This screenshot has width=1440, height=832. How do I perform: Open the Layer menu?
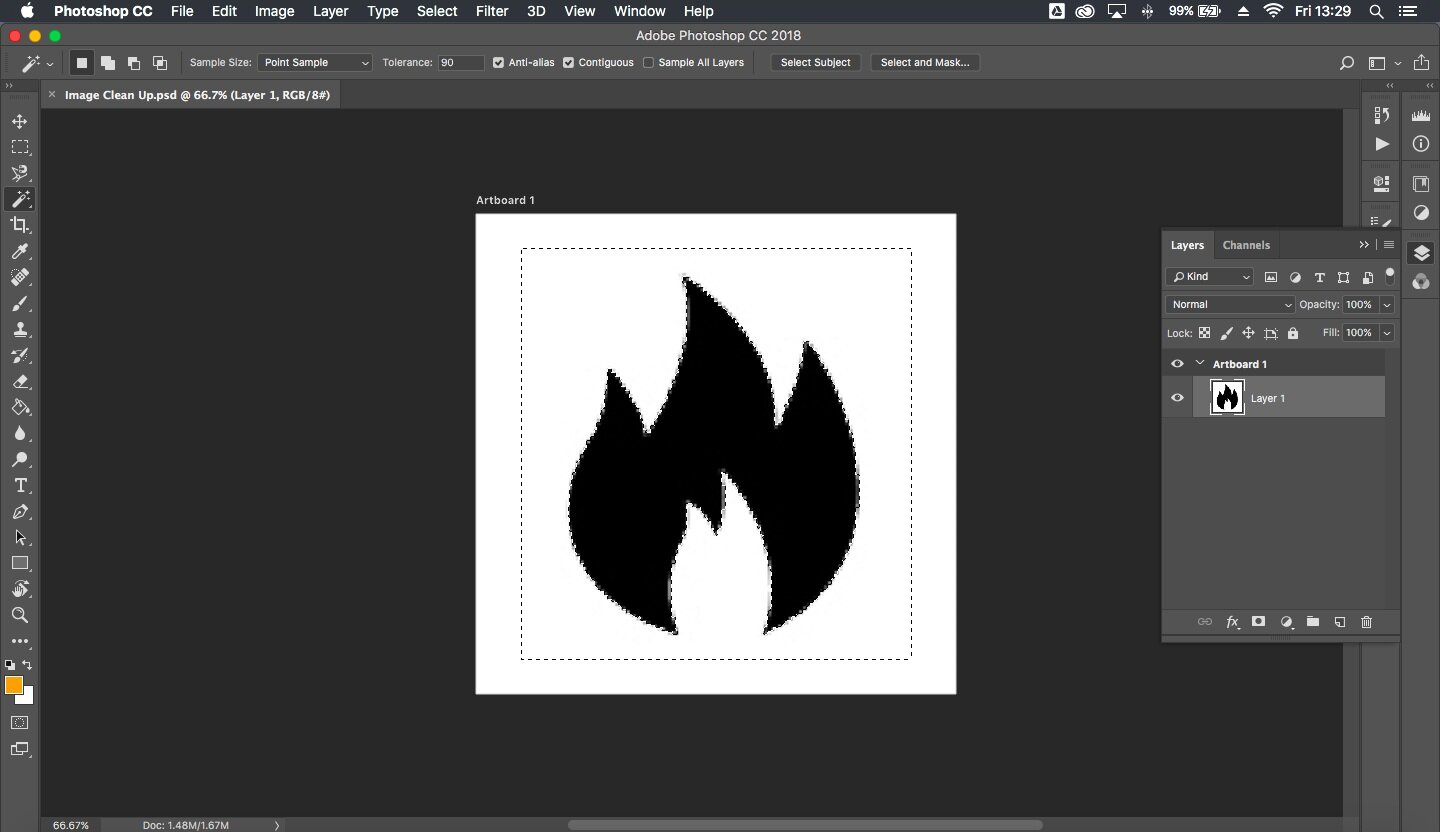click(330, 11)
